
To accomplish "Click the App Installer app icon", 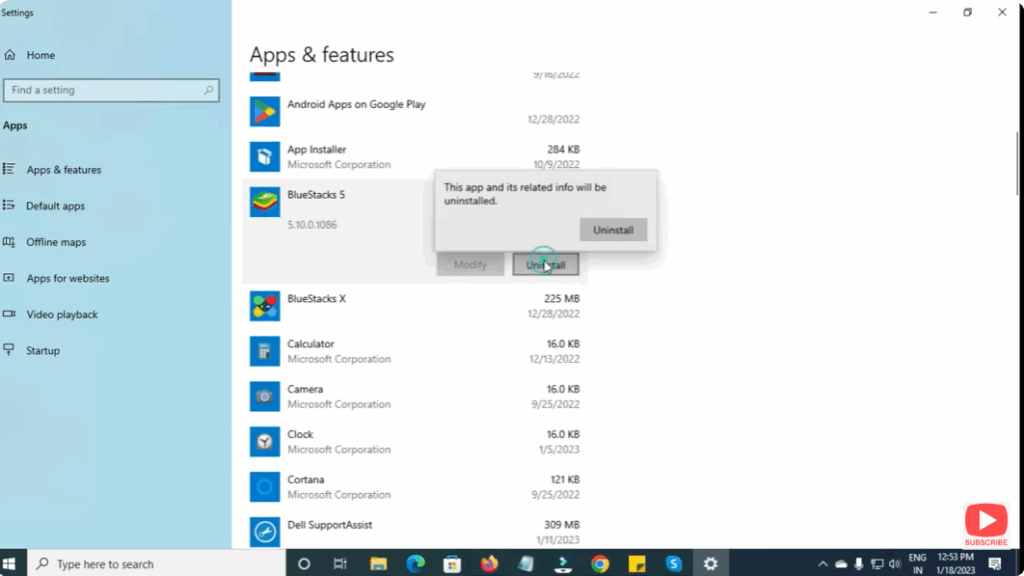I will pos(264,157).
